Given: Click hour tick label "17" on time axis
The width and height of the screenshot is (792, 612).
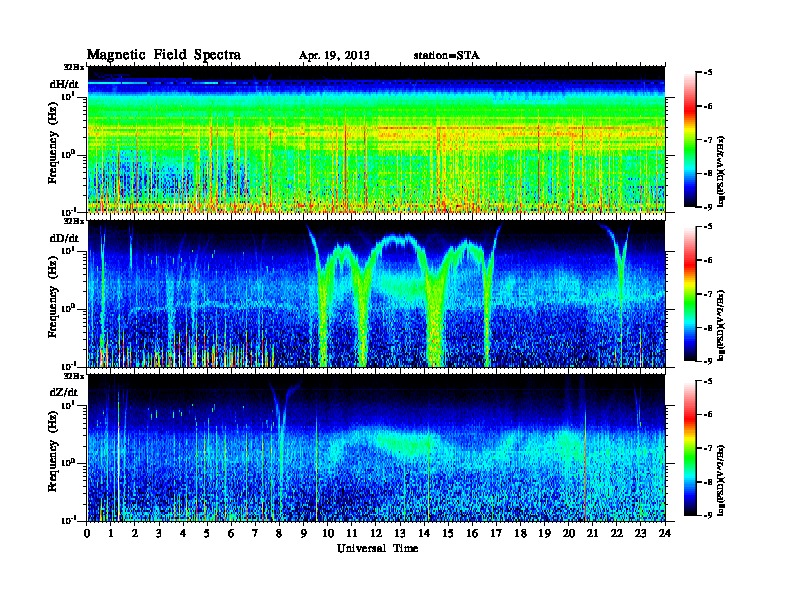Looking at the screenshot, I should (496, 533).
